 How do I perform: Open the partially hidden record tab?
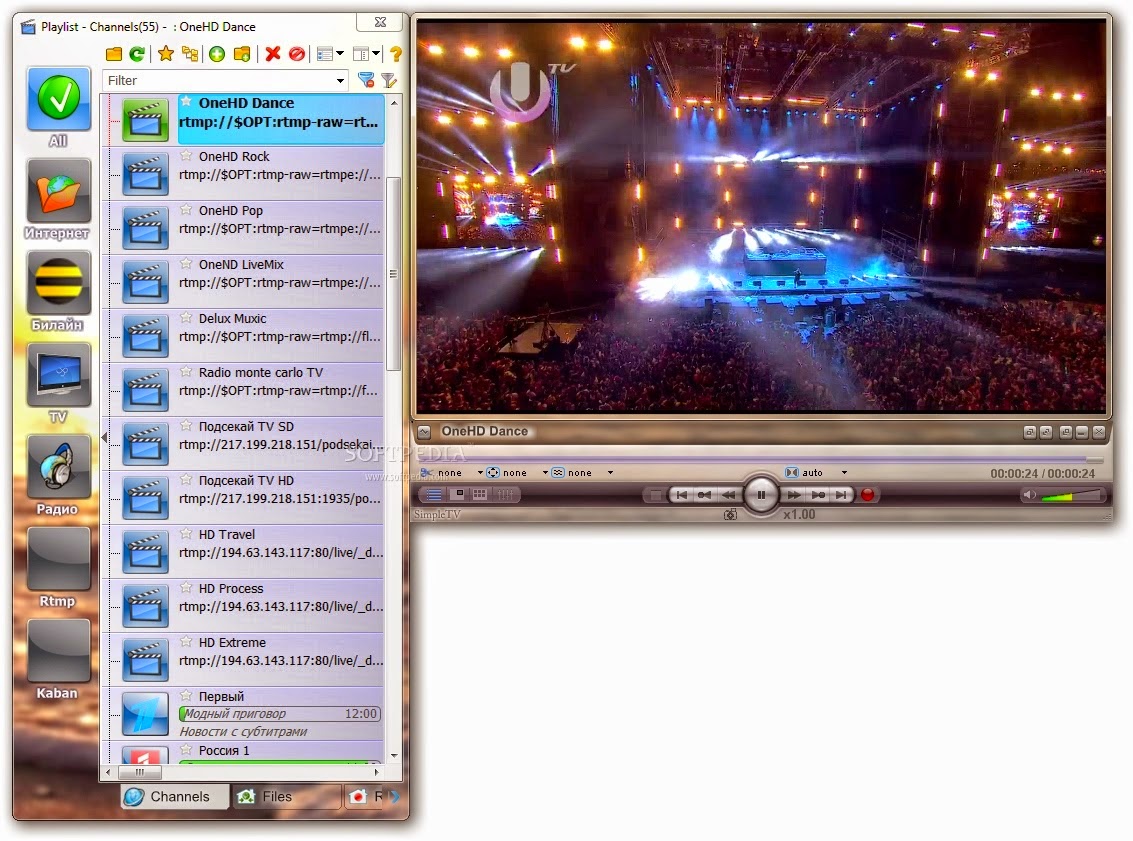(x=365, y=796)
